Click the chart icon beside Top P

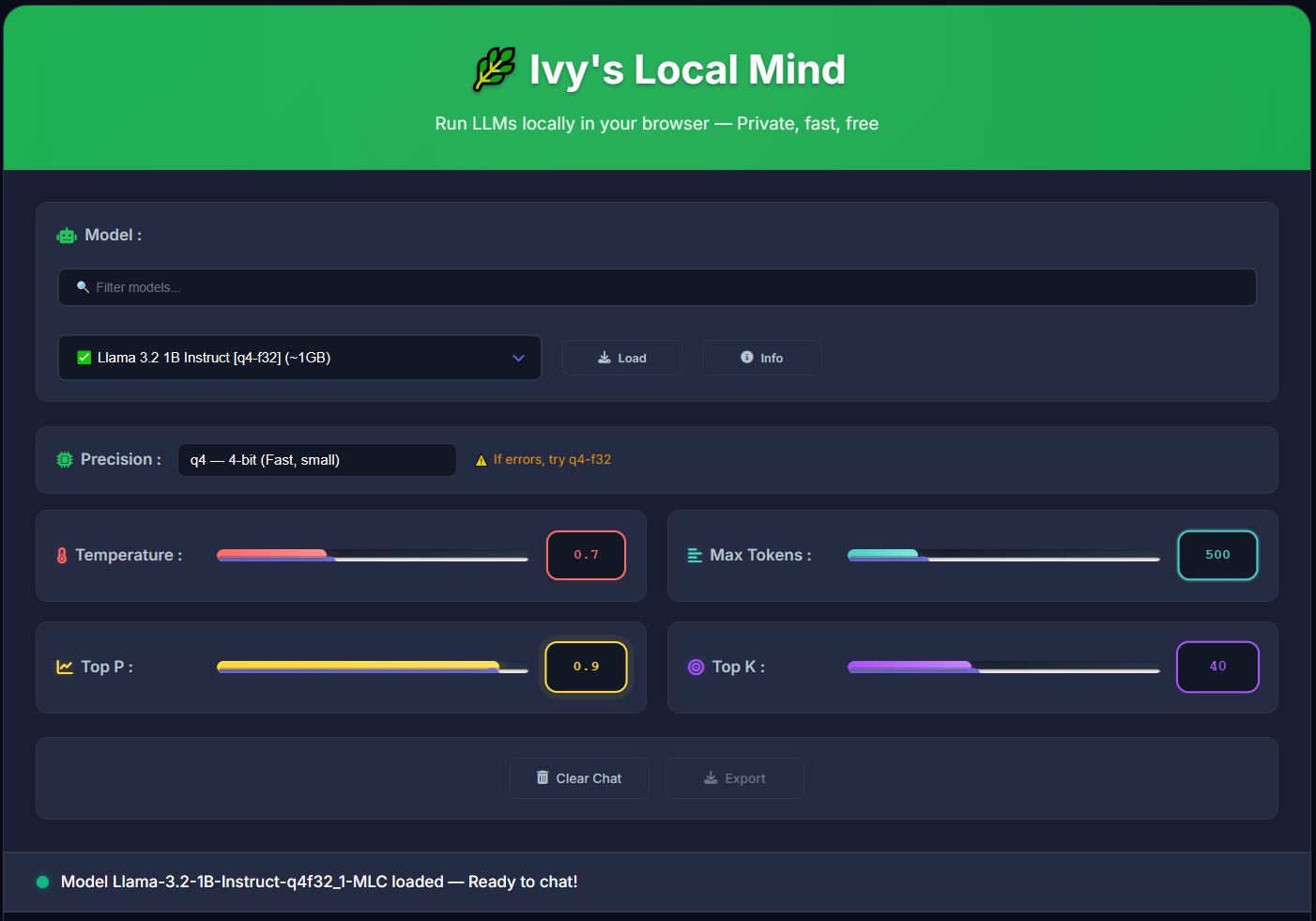pos(65,667)
